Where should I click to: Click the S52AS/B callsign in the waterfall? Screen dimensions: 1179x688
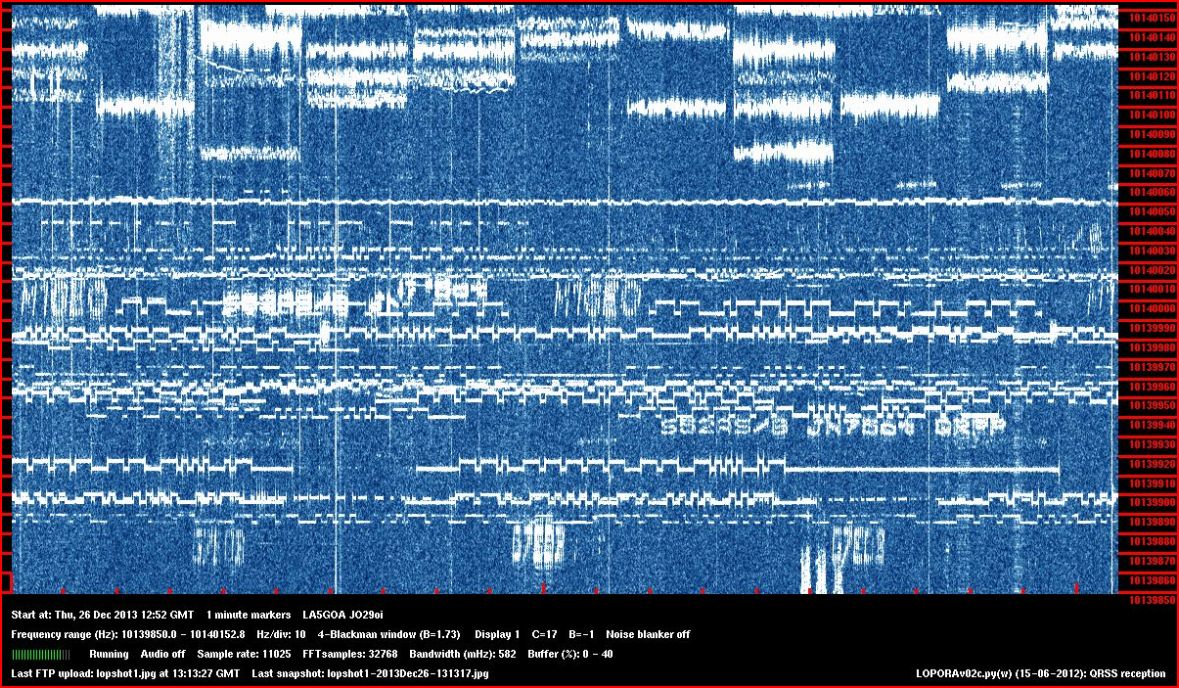710,425
